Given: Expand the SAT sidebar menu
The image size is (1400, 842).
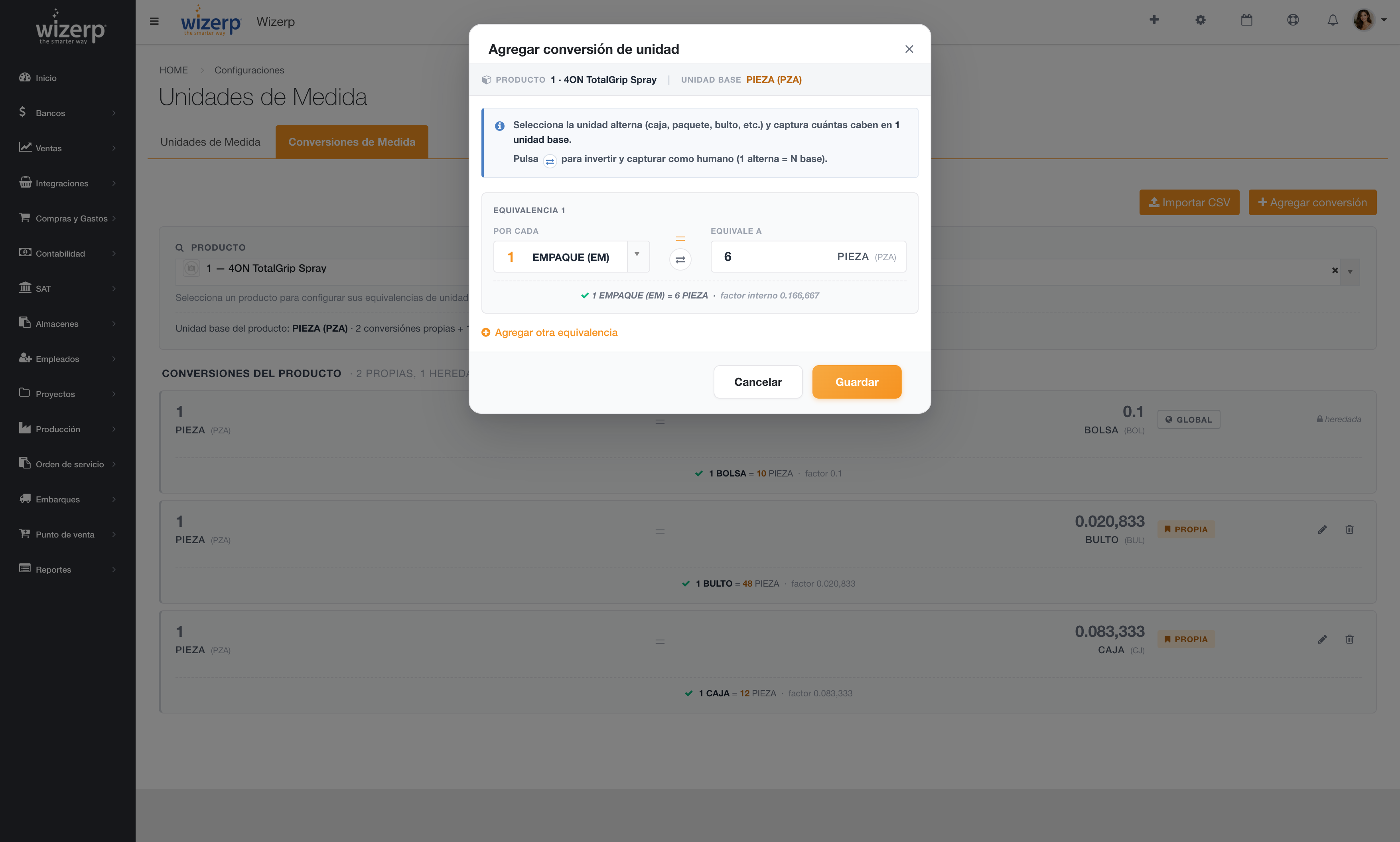Looking at the screenshot, I should click(67, 289).
